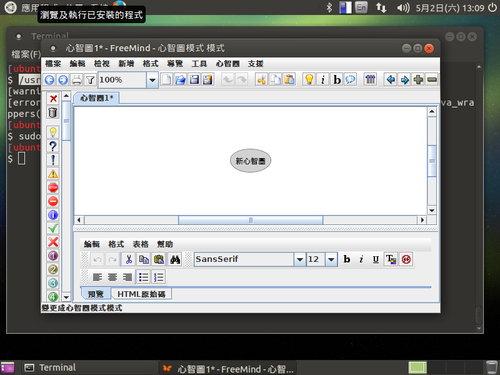The width and height of the screenshot is (500, 375).
Task: Cut text in note editor with scissors
Action: (129, 259)
